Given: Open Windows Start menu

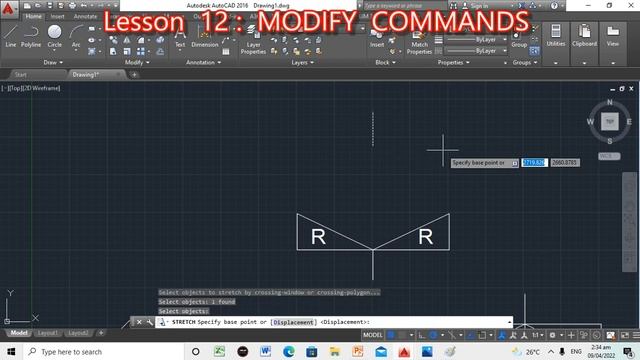Looking at the screenshot, I should [11, 351].
